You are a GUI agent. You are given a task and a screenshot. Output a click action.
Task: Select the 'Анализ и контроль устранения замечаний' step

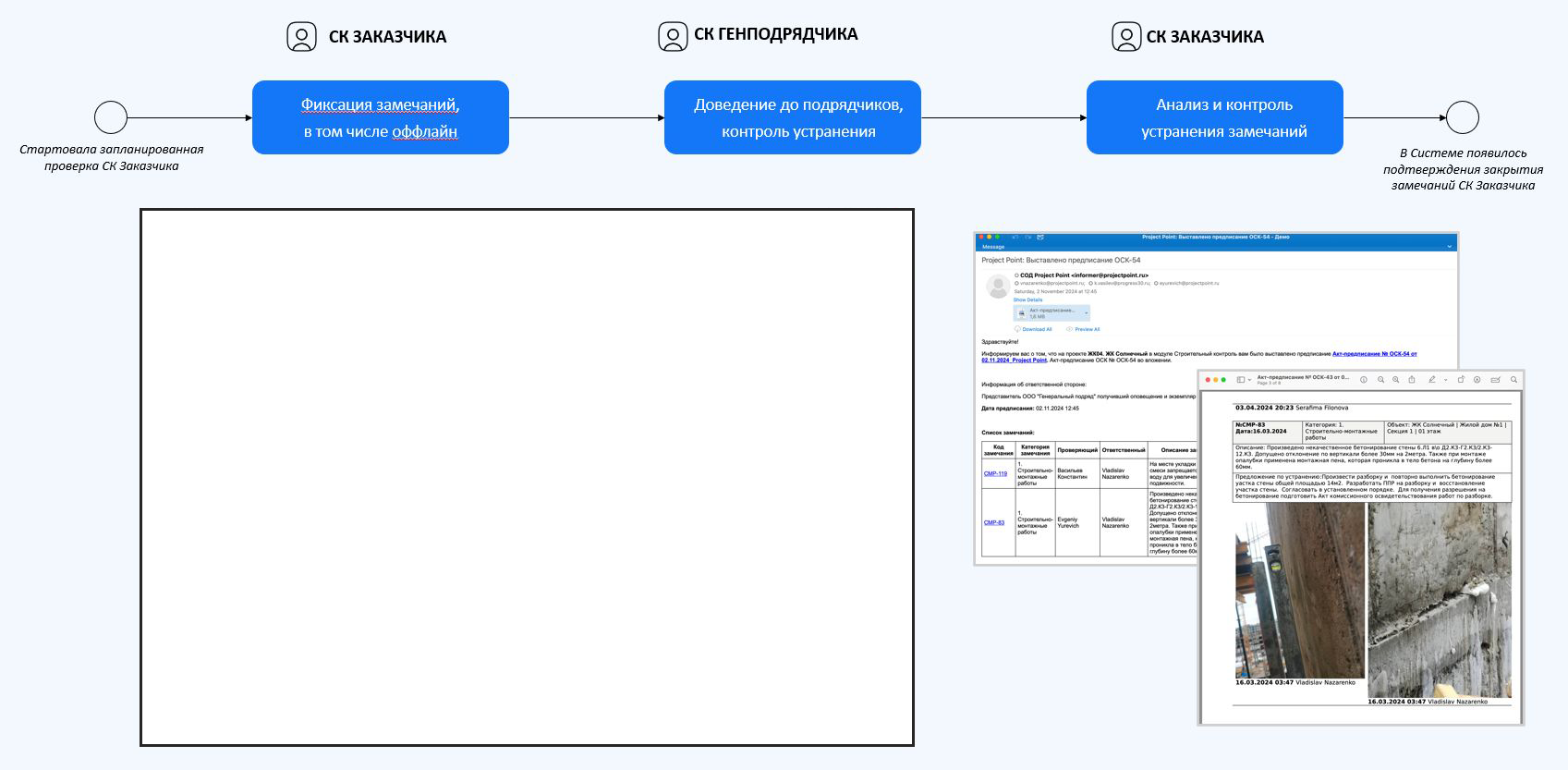1215,117
